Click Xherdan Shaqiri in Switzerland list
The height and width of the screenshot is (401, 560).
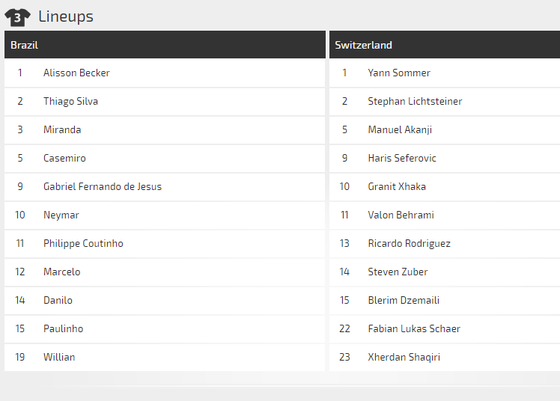point(404,357)
